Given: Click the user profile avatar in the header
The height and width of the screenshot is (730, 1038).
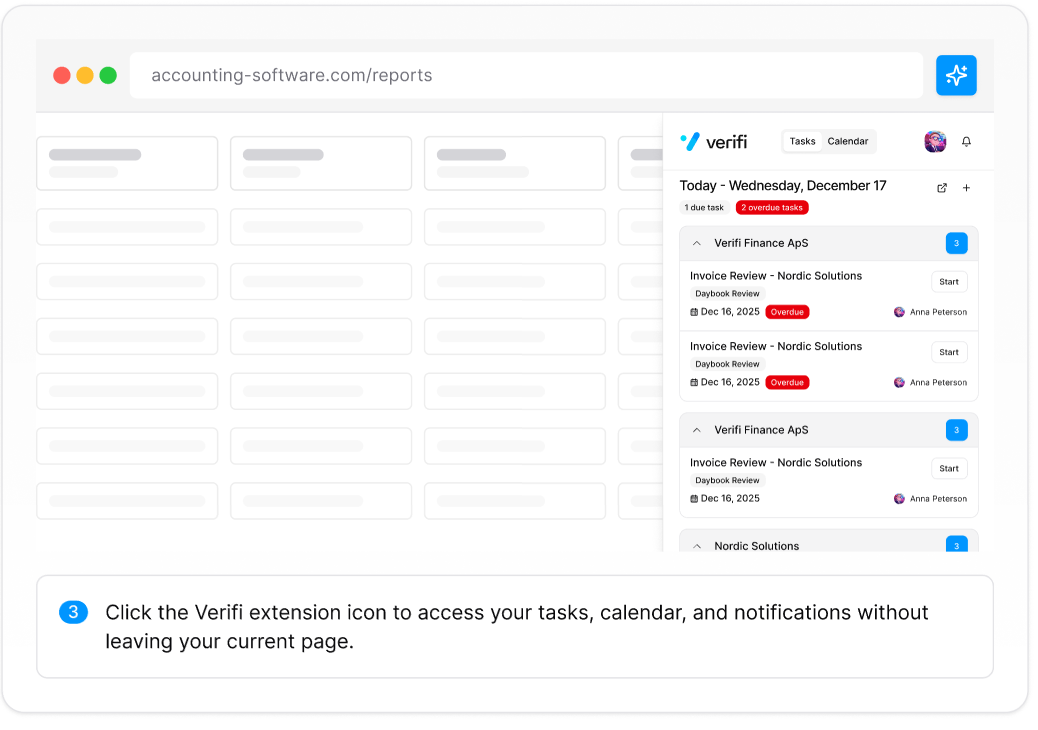Looking at the screenshot, I should tap(935, 142).
